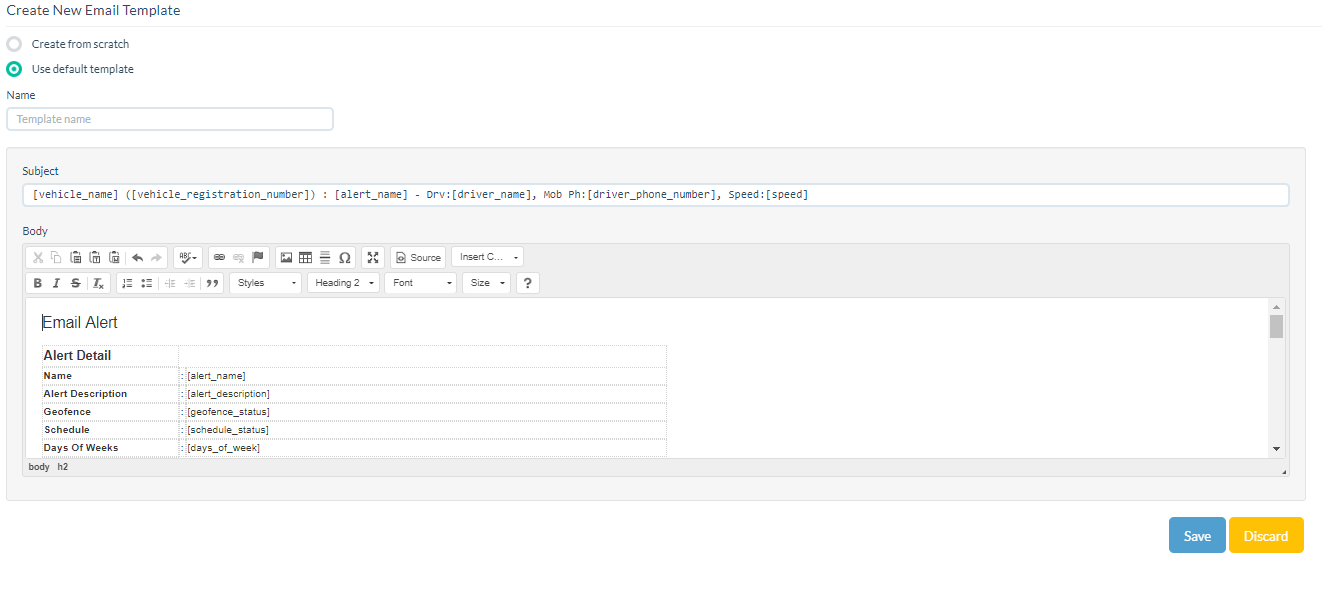Click the h2 element path item
This screenshot has height=595, width=1322.
[x=63, y=467]
